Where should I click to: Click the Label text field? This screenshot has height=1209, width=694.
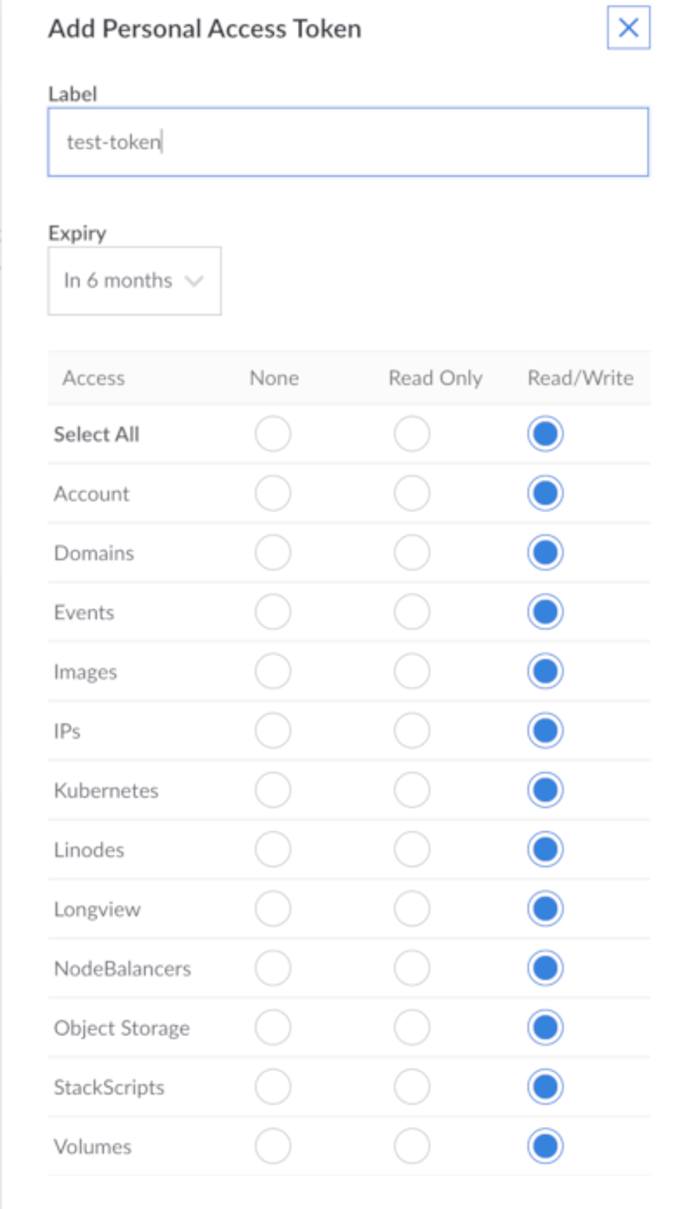point(347,142)
